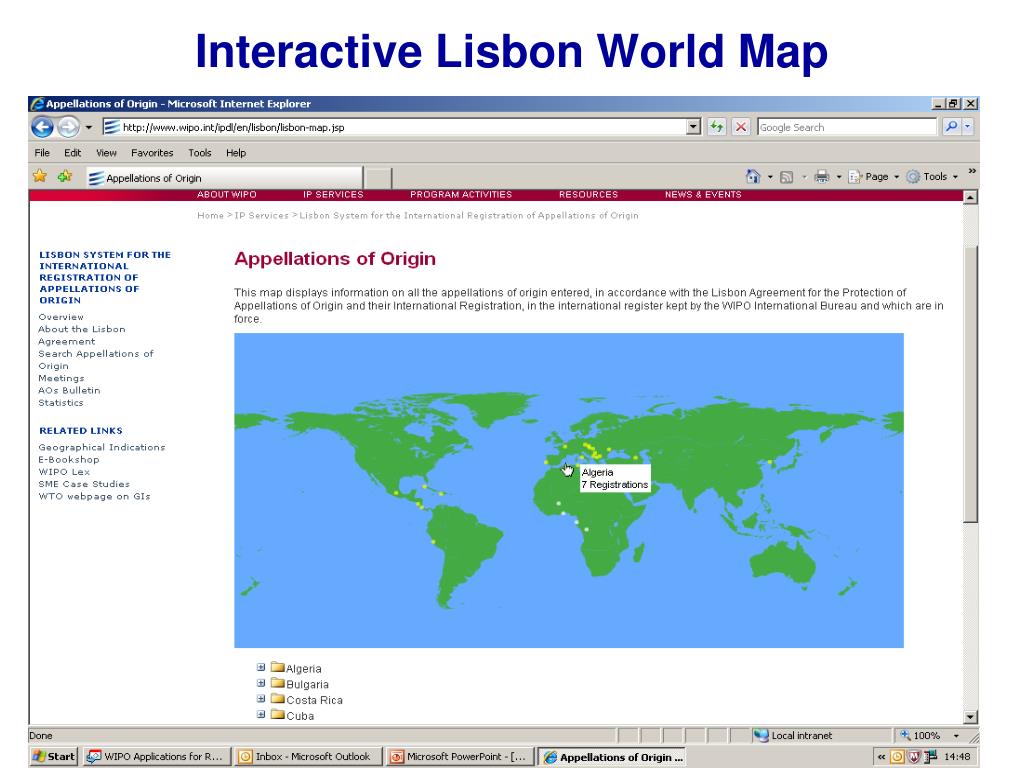
Task: Open the View menu
Action: pyautogui.click(x=106, y=153)
